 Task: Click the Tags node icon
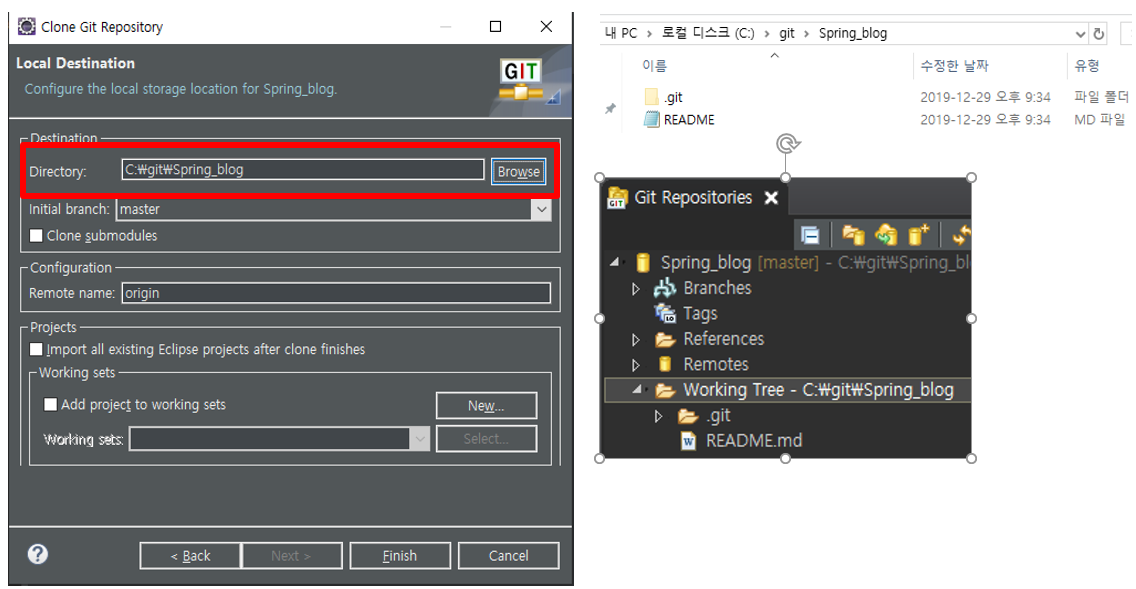click(665, 313)
